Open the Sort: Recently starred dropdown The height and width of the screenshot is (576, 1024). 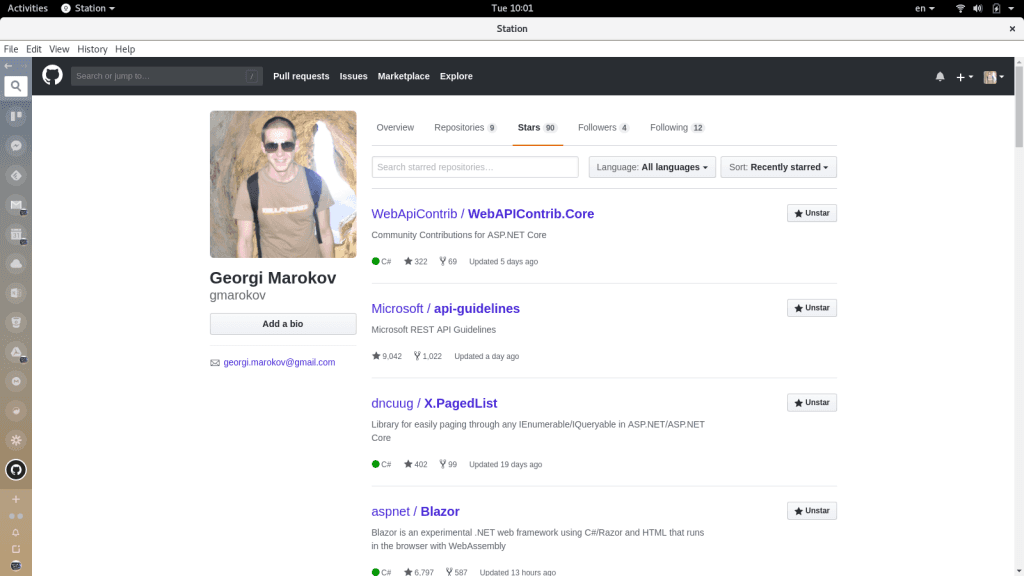pyautogui.click(x=778, y=167)
